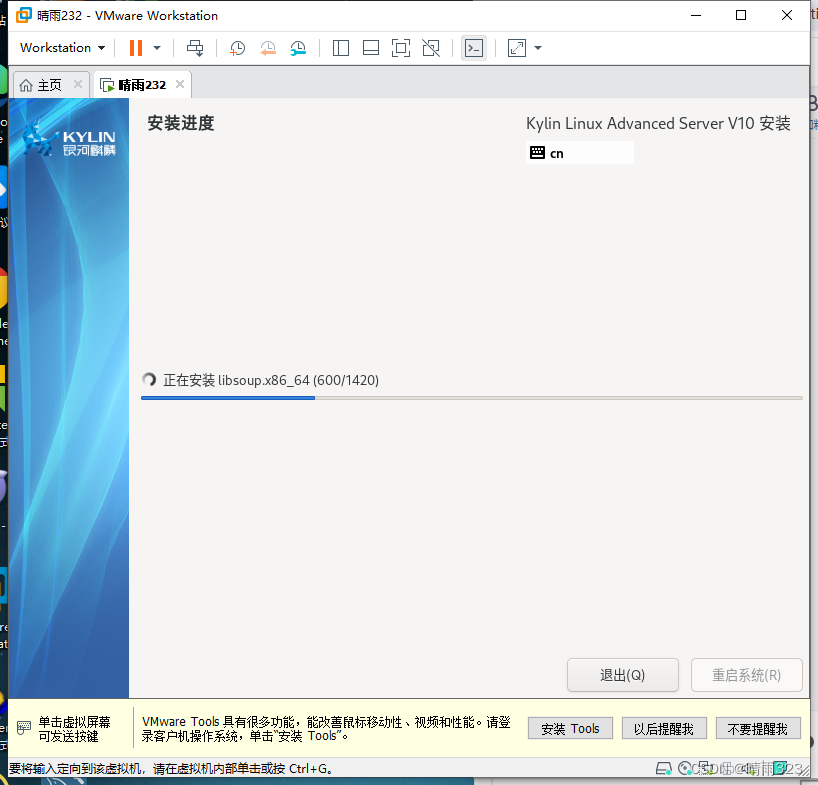Enter full screen mode
This screenshot has height=785, width=818.
coord(401,48)
